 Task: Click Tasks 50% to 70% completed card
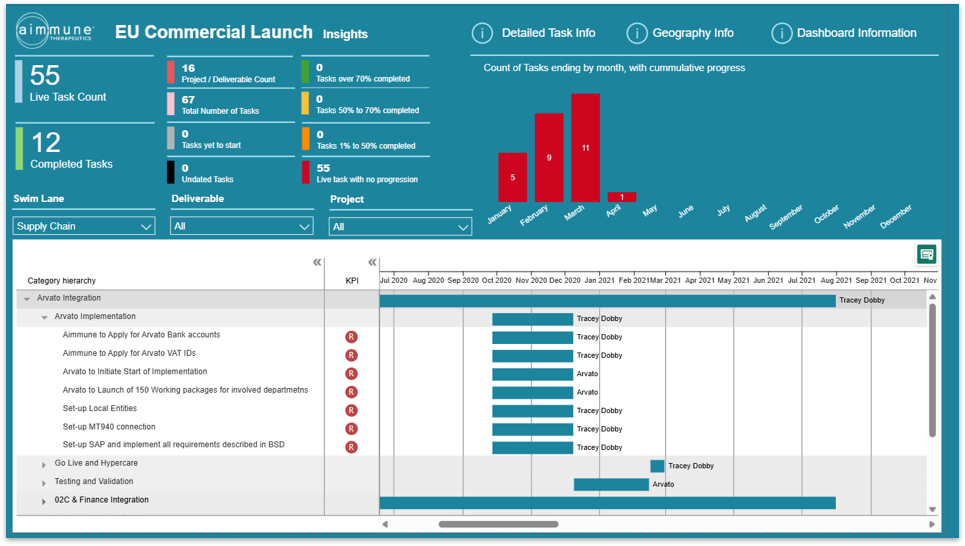(366, 103)
